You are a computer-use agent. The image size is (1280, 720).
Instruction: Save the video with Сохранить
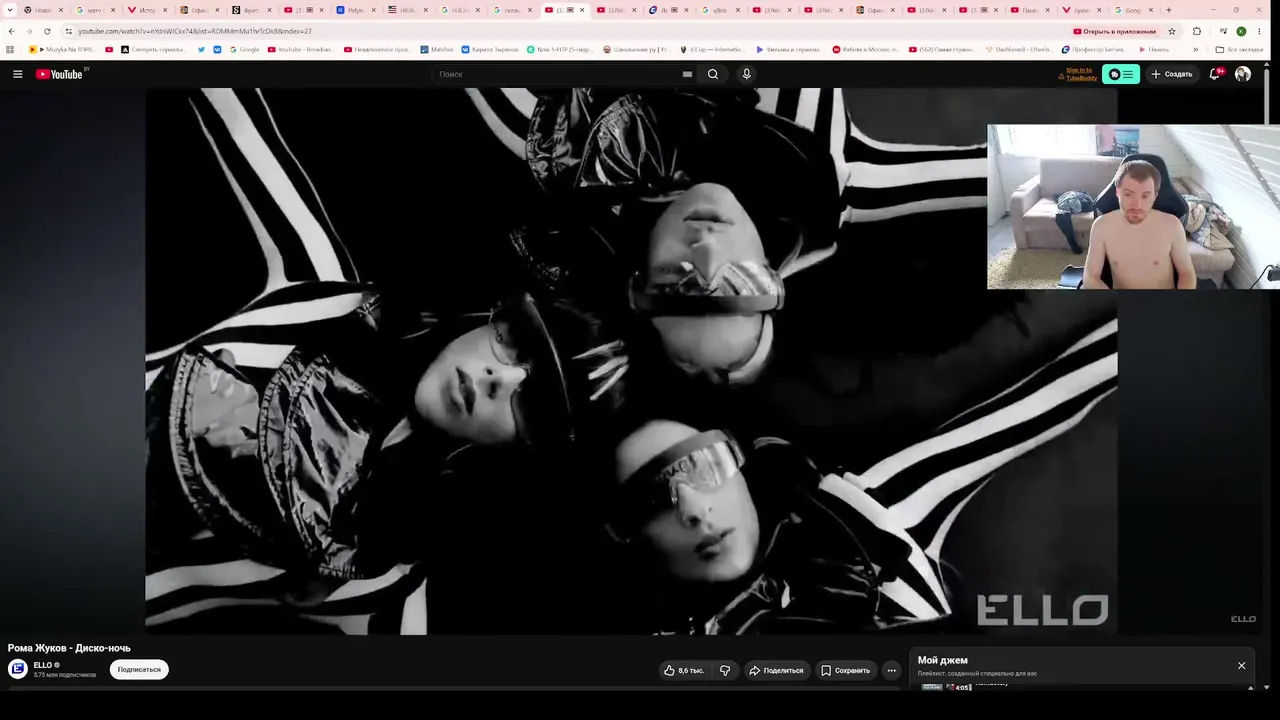[x=846, y=670]
